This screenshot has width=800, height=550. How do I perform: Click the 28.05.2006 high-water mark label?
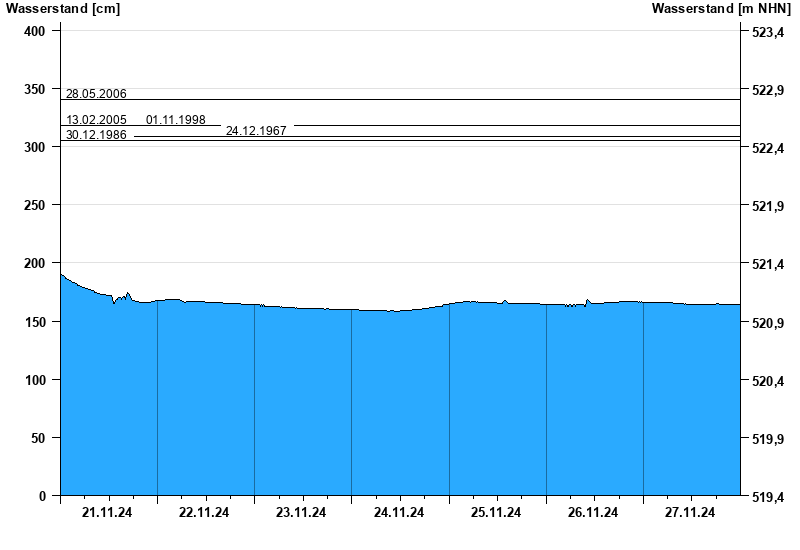[96, 94]
